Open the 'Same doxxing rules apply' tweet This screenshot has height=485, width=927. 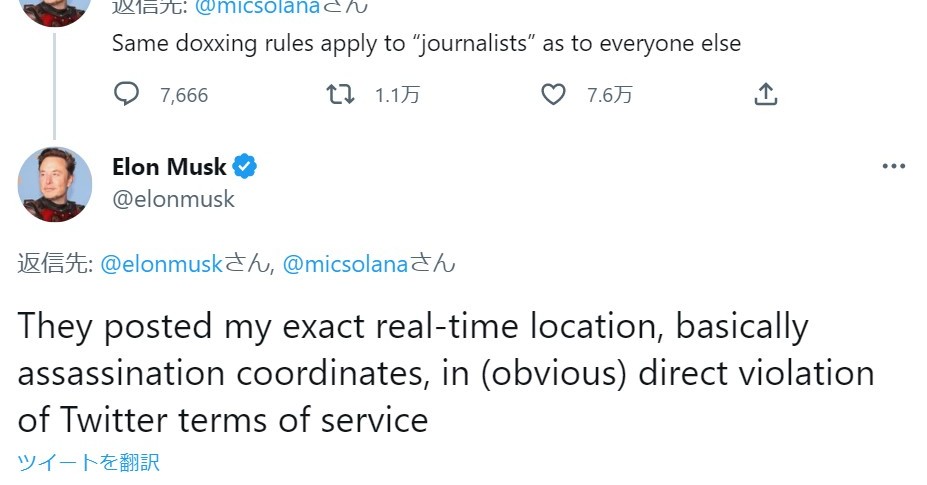(426, 44)
